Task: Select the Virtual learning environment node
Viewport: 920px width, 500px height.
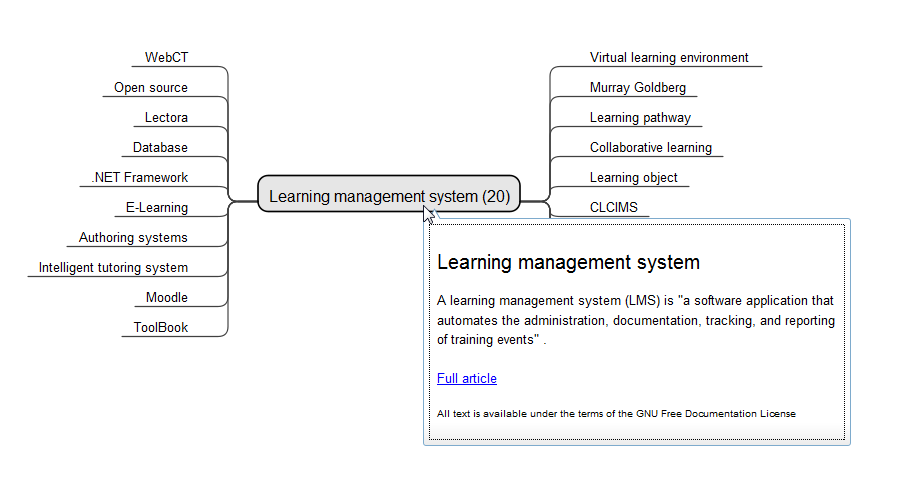Action: tap(669, 58)
